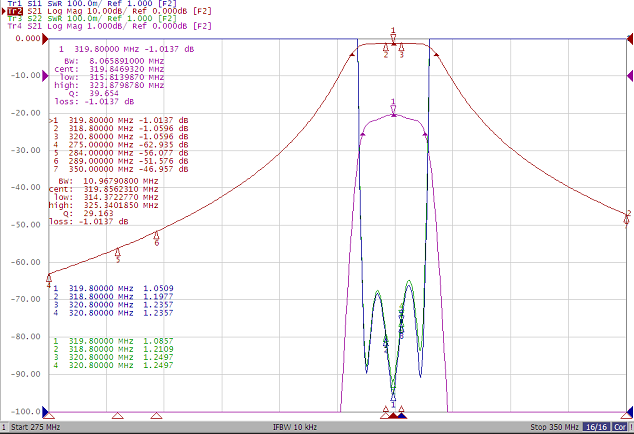Click the Q: 39.654 readout

coord(94,93)
